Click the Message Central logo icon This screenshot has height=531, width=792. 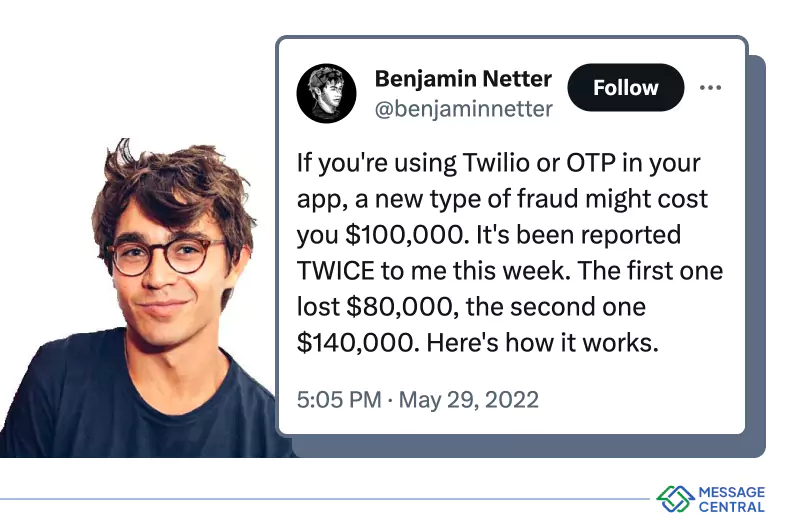[676, 499]
